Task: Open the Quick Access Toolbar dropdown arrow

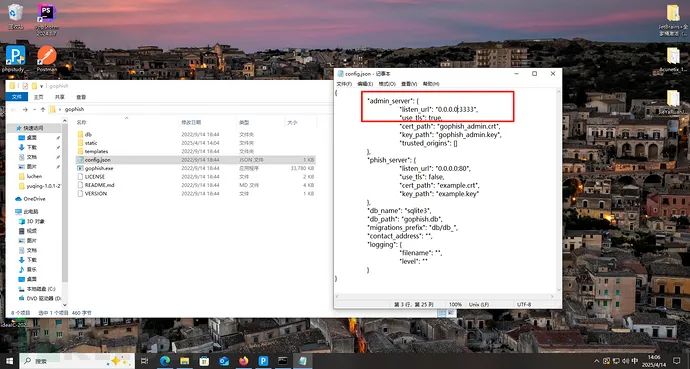Action: pos(41,86)
